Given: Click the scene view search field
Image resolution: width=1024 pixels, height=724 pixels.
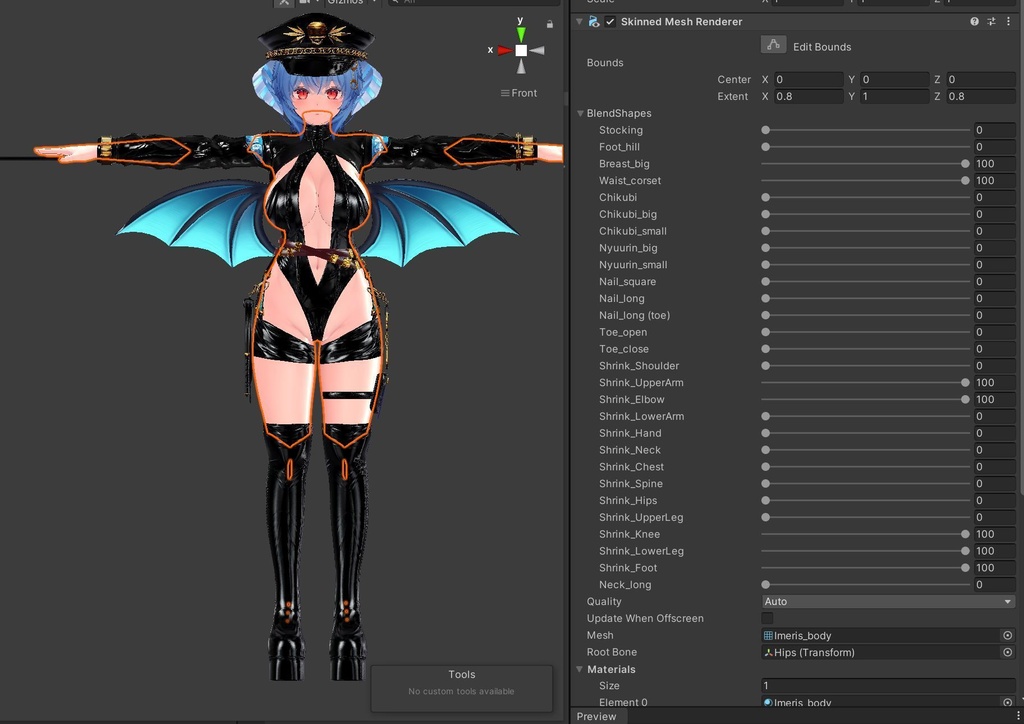Looking at the screenshot, I should pos(473,2).
